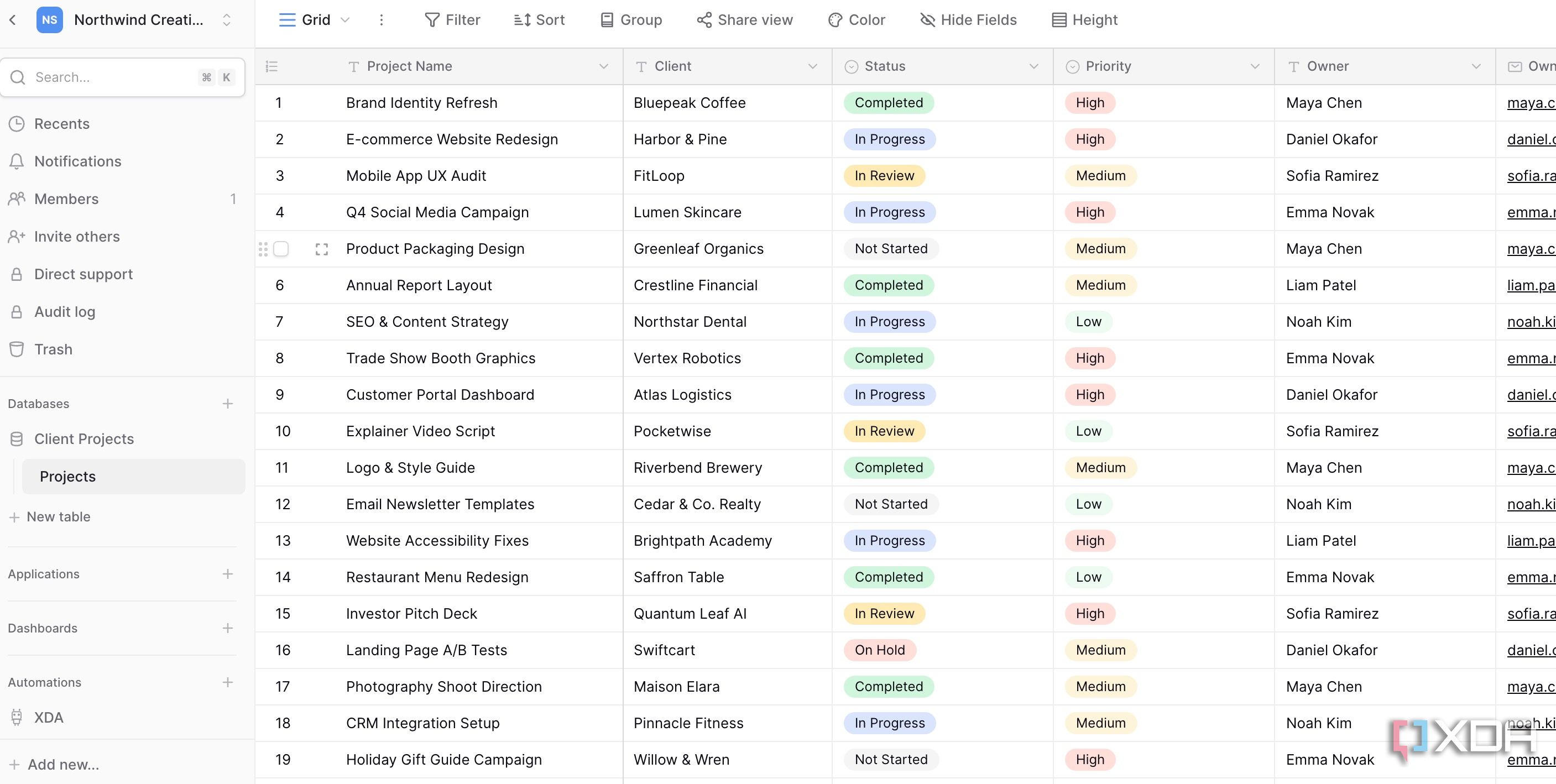
Task: Click Share view in the toolbar
Action: (x=745, y=20)
